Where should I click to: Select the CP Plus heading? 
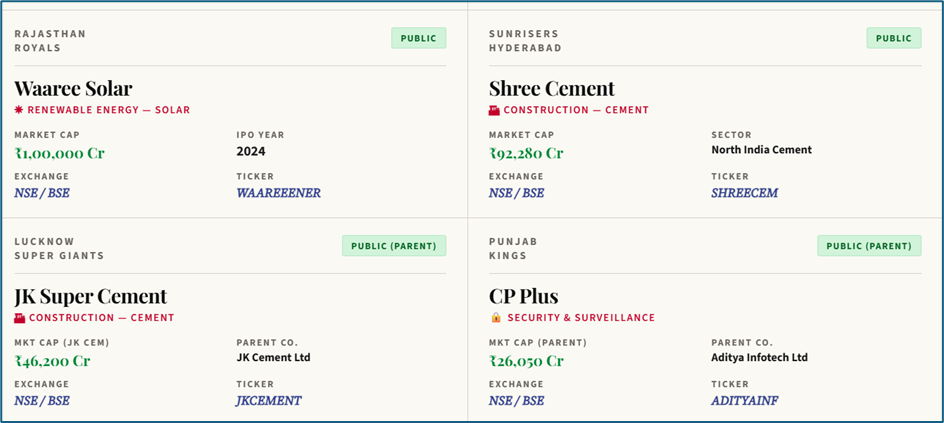[x=523, y=296]
